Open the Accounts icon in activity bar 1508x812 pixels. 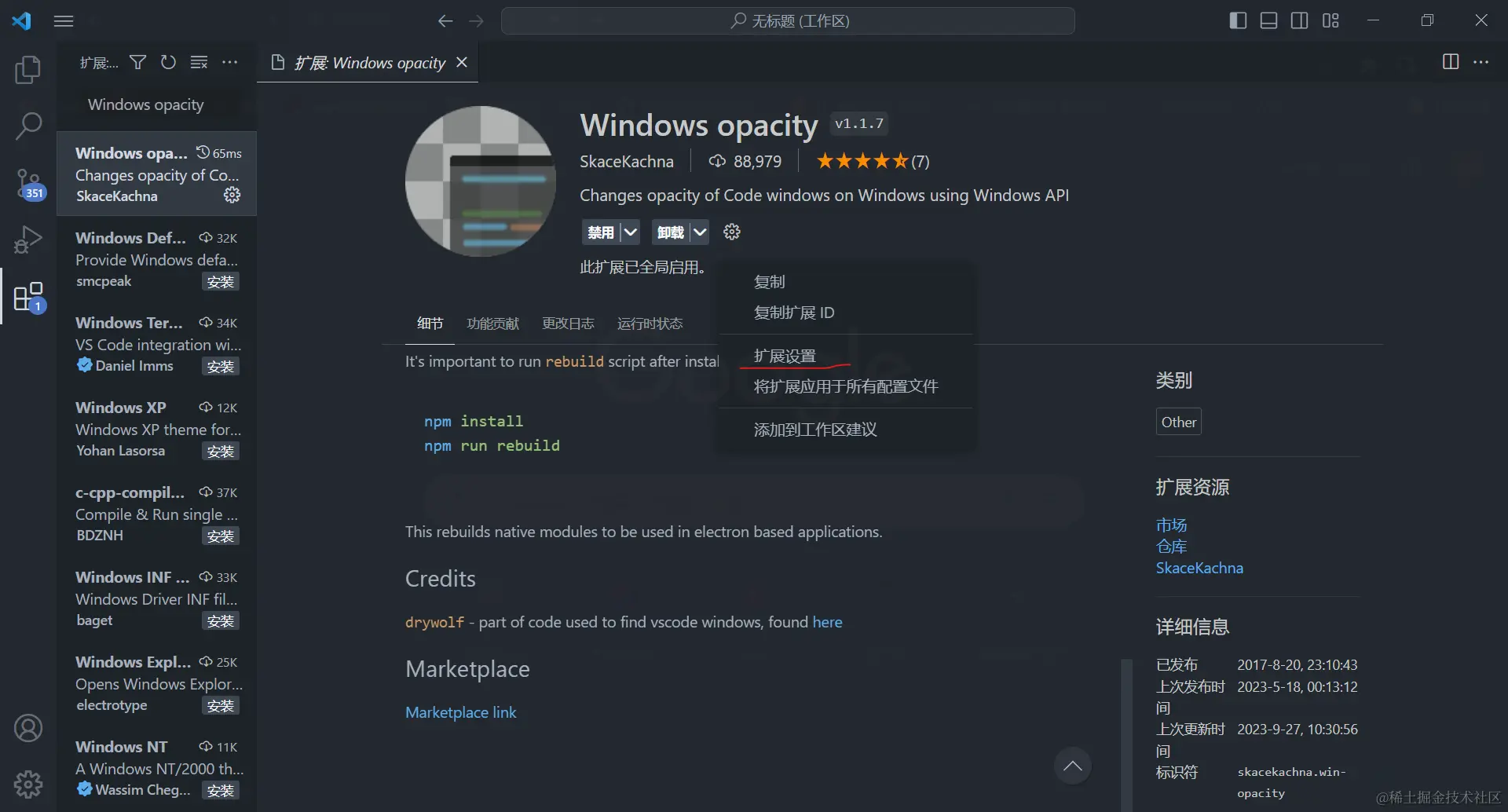click(28, 728)
